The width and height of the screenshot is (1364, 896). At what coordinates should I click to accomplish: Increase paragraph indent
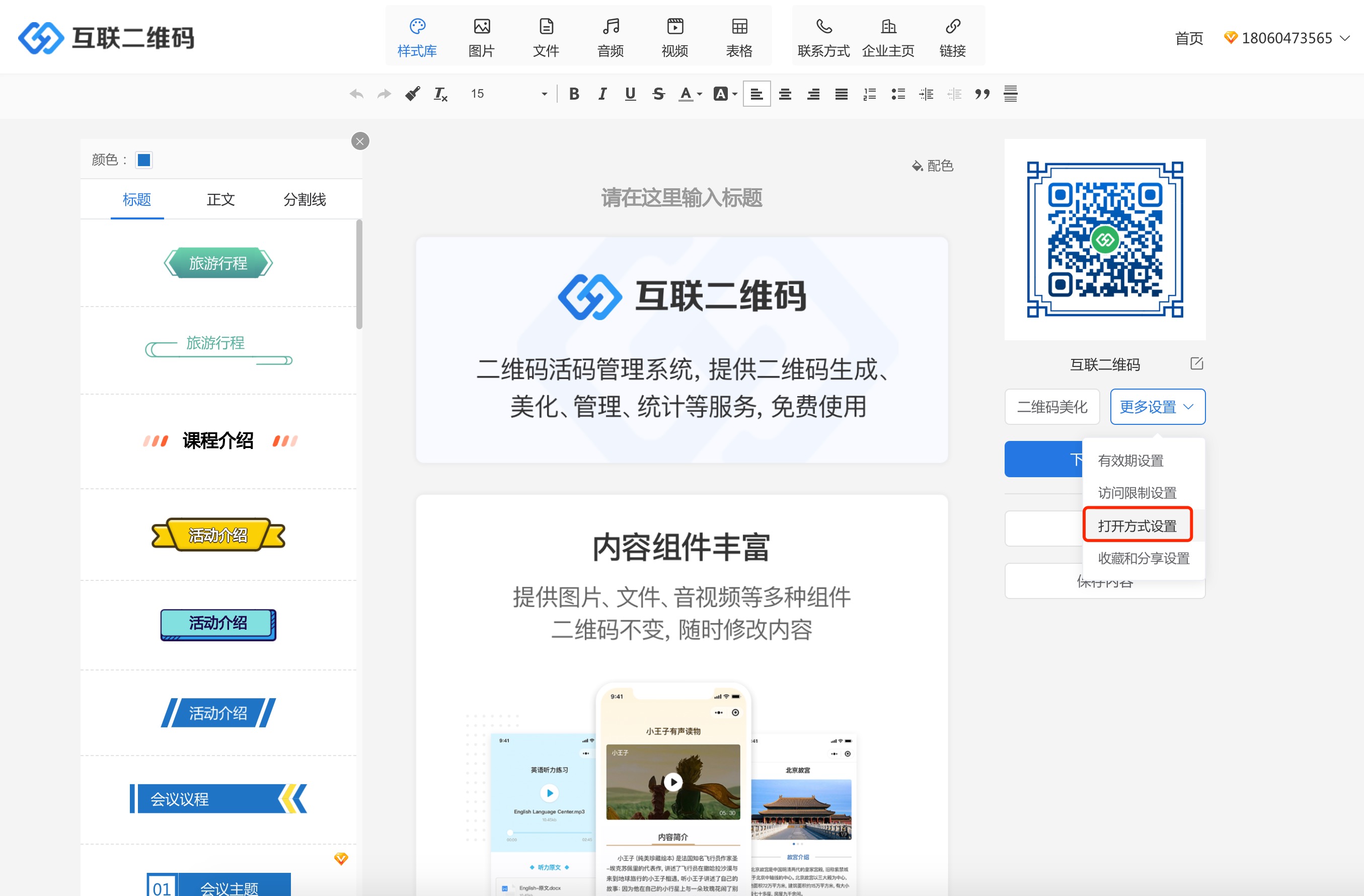point(926,94)
